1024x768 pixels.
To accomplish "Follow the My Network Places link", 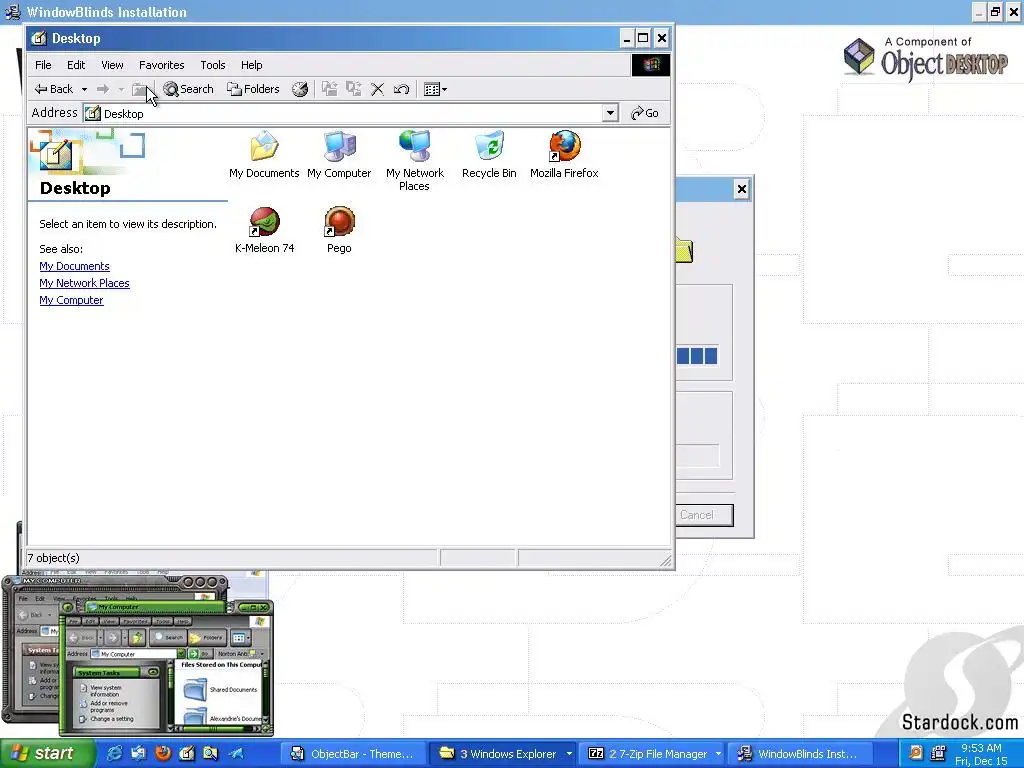I will click(84, 283).
